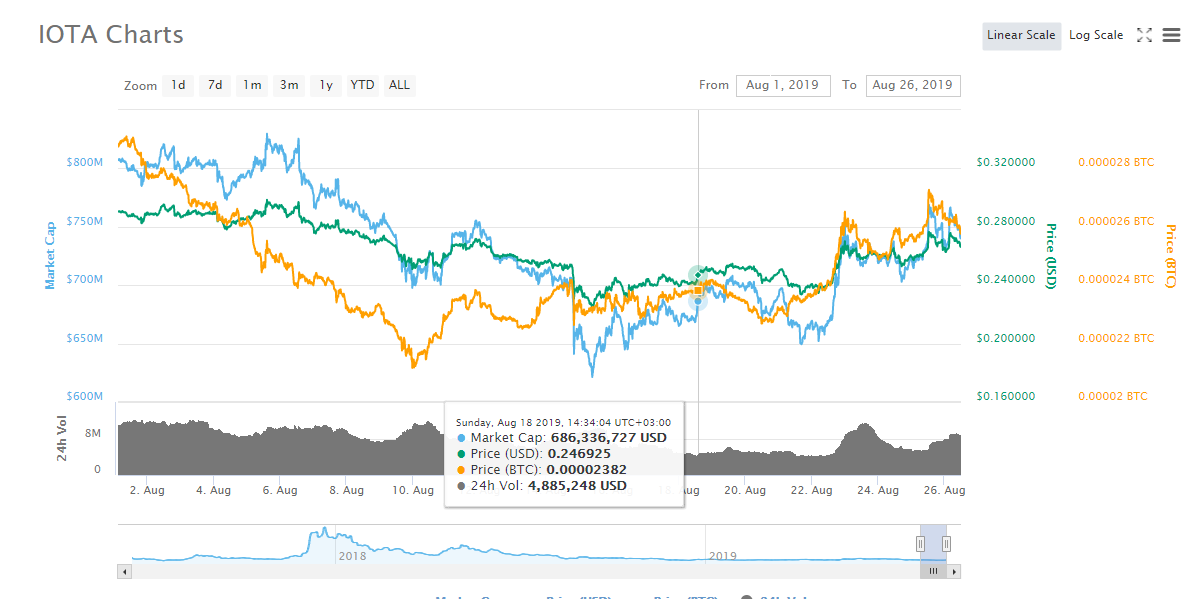Toggle fullscreen chart view icon
This screenshot has height=599, width=1199.
(1144, 35)
